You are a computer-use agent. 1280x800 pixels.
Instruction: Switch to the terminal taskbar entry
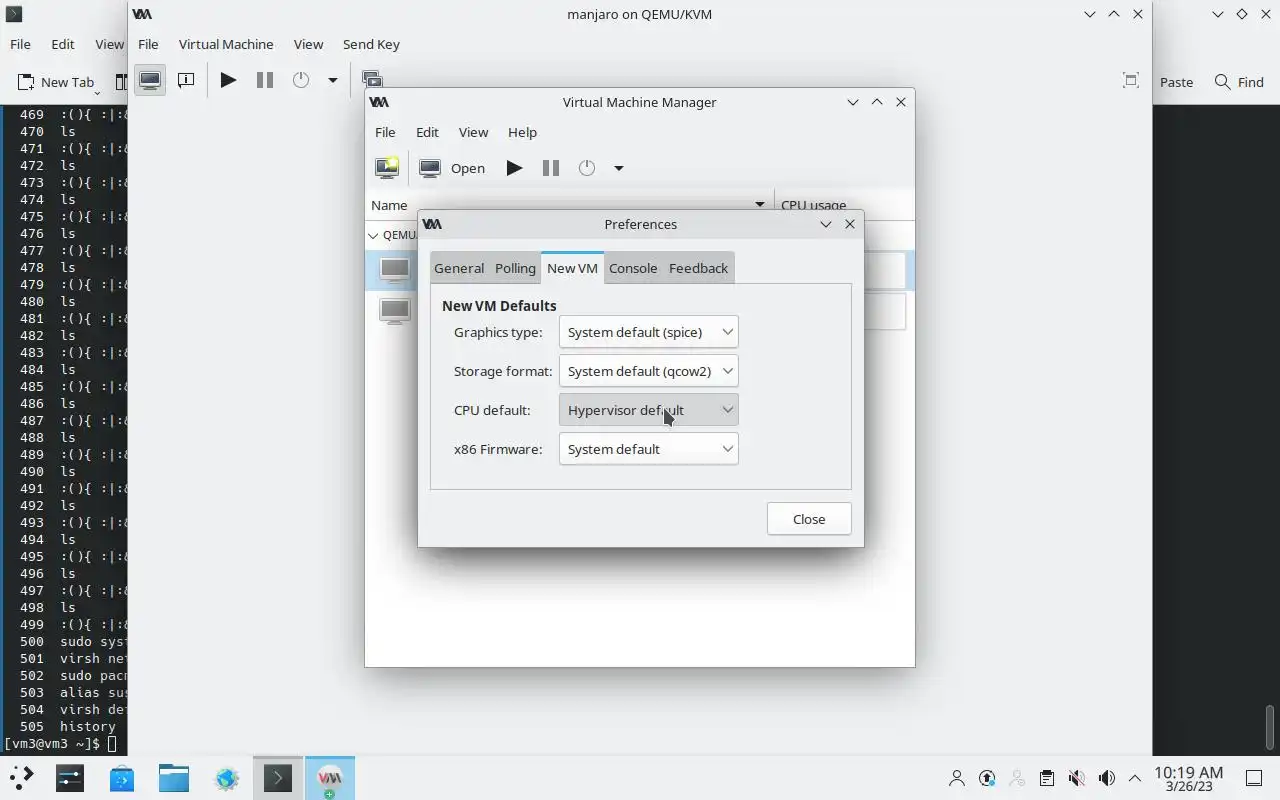[278, 778]
